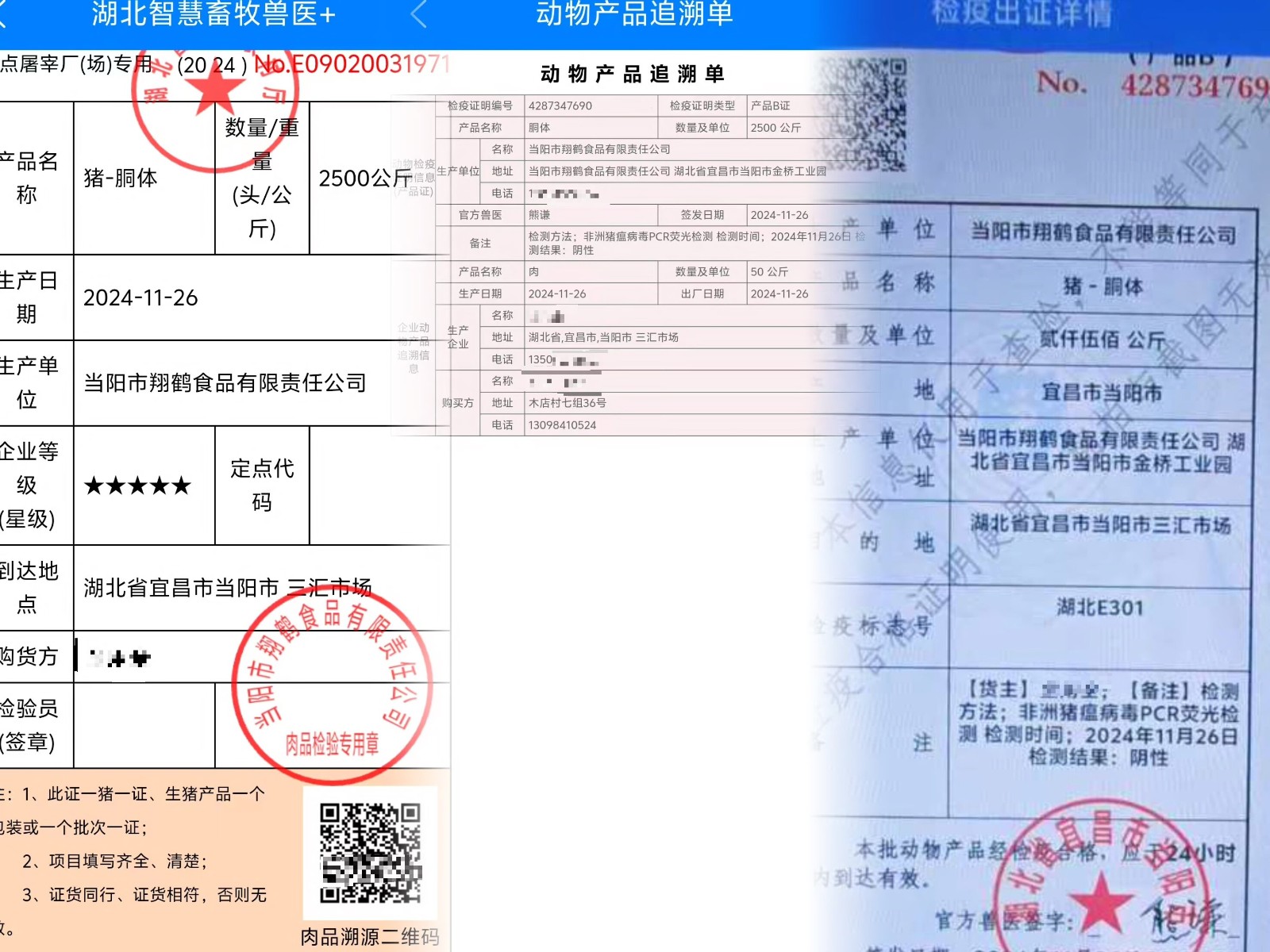Select production date 2024-11-26 in left certificate

tap(140, 297)
